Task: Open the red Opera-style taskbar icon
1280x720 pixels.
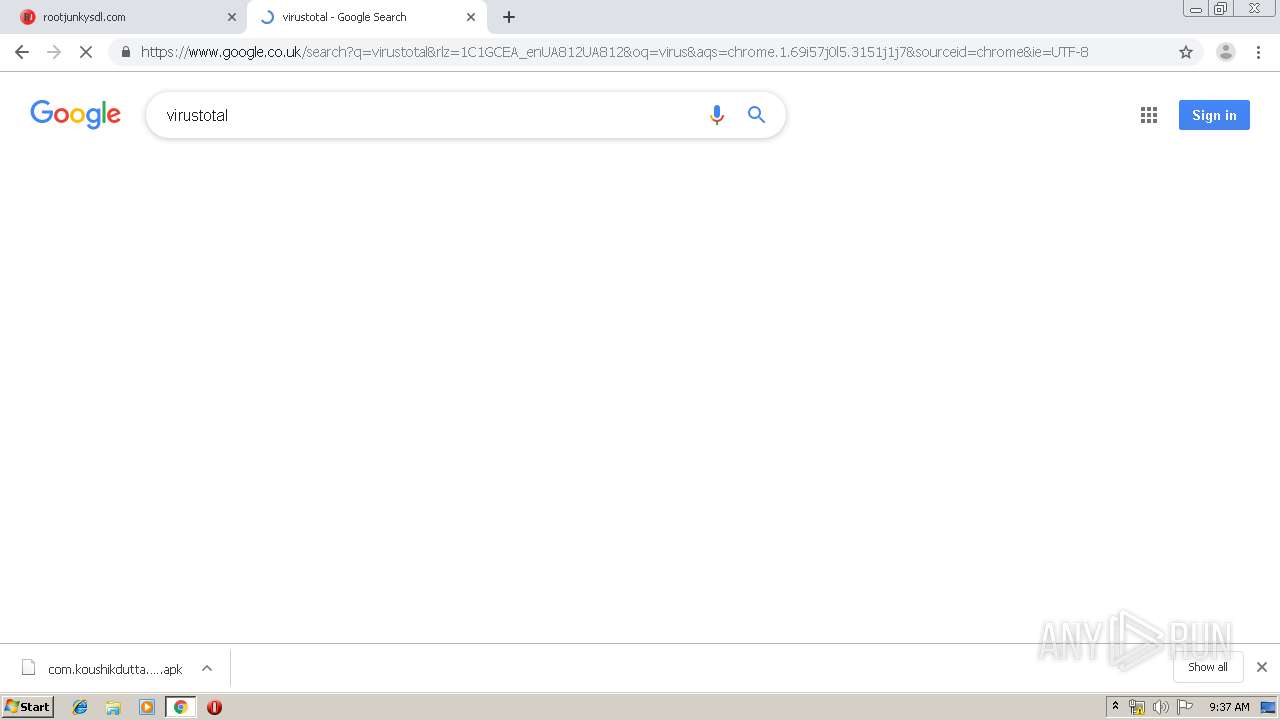Action: (x=214, y=707)
